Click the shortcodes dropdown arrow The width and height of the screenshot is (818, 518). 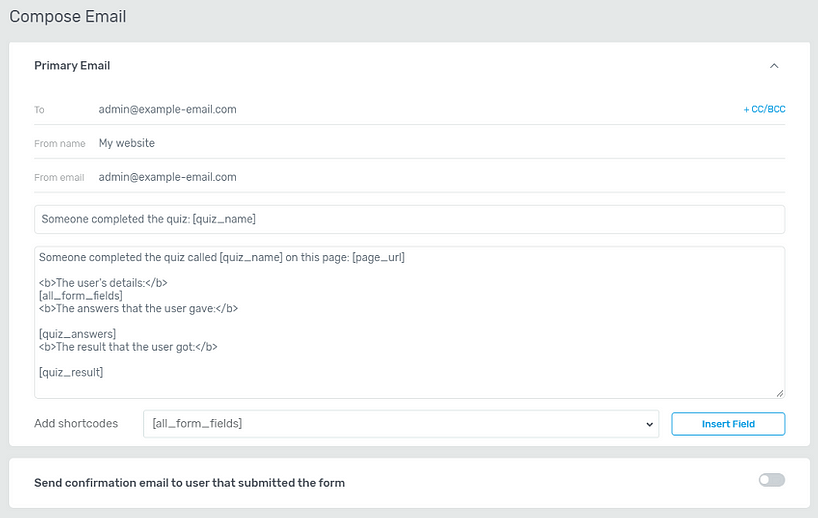point(649,424)
